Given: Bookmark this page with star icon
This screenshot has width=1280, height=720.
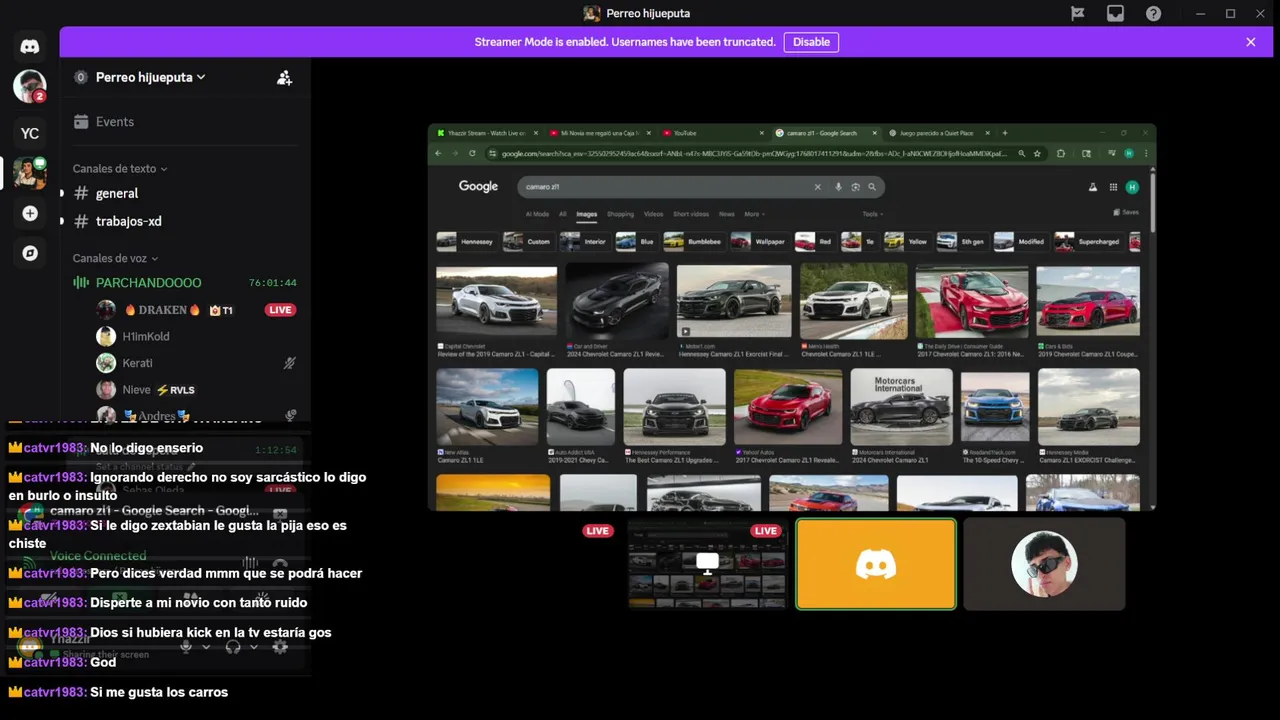Looking at the screenshot, I should click(1037, 153).
